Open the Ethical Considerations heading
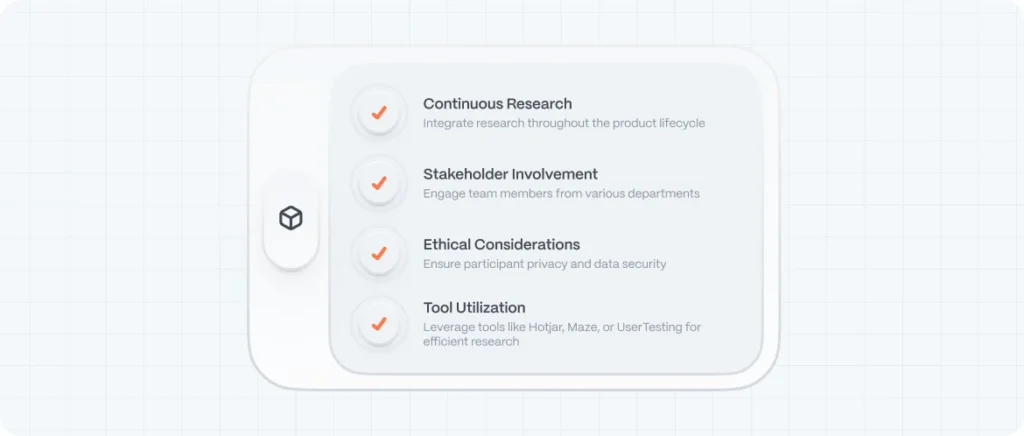 pos(501,244)
